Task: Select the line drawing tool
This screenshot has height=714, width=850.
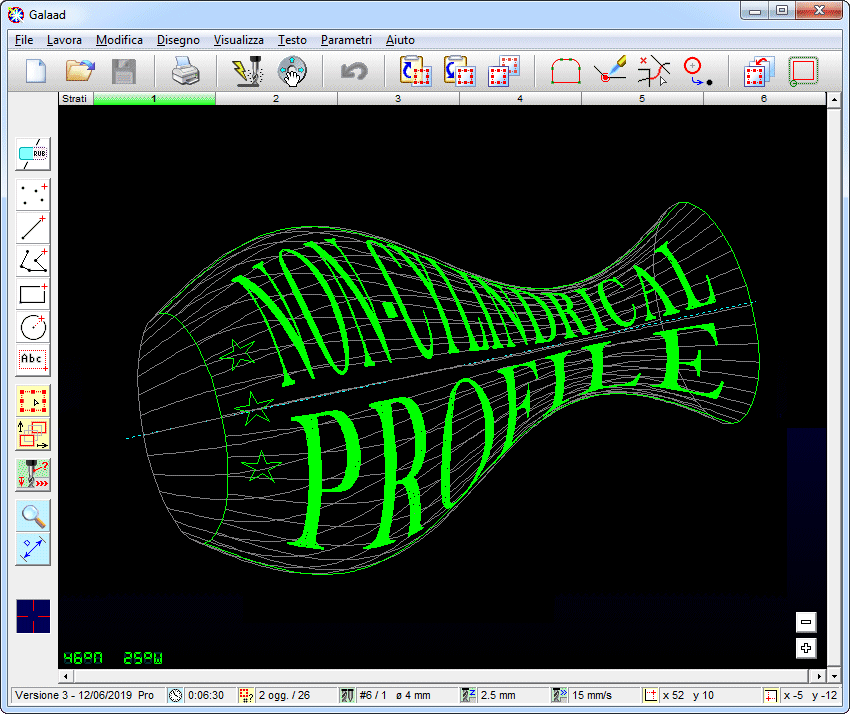Action: [33, 227]
